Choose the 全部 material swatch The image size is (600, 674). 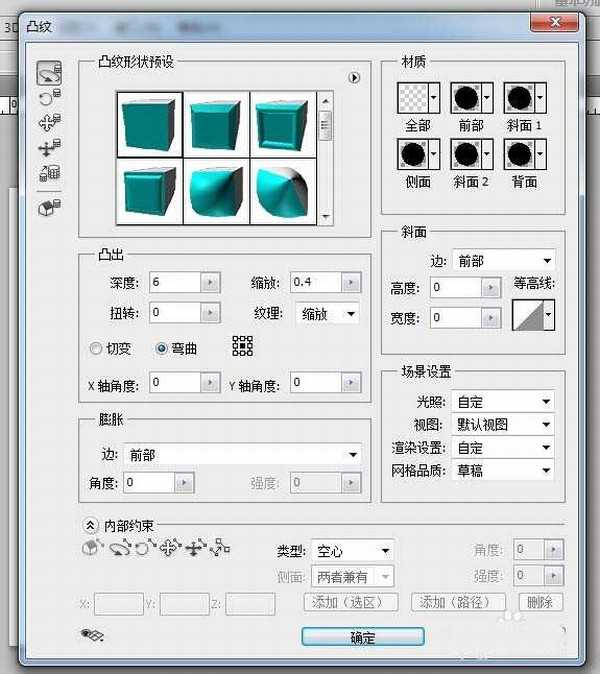click(418, 98)
